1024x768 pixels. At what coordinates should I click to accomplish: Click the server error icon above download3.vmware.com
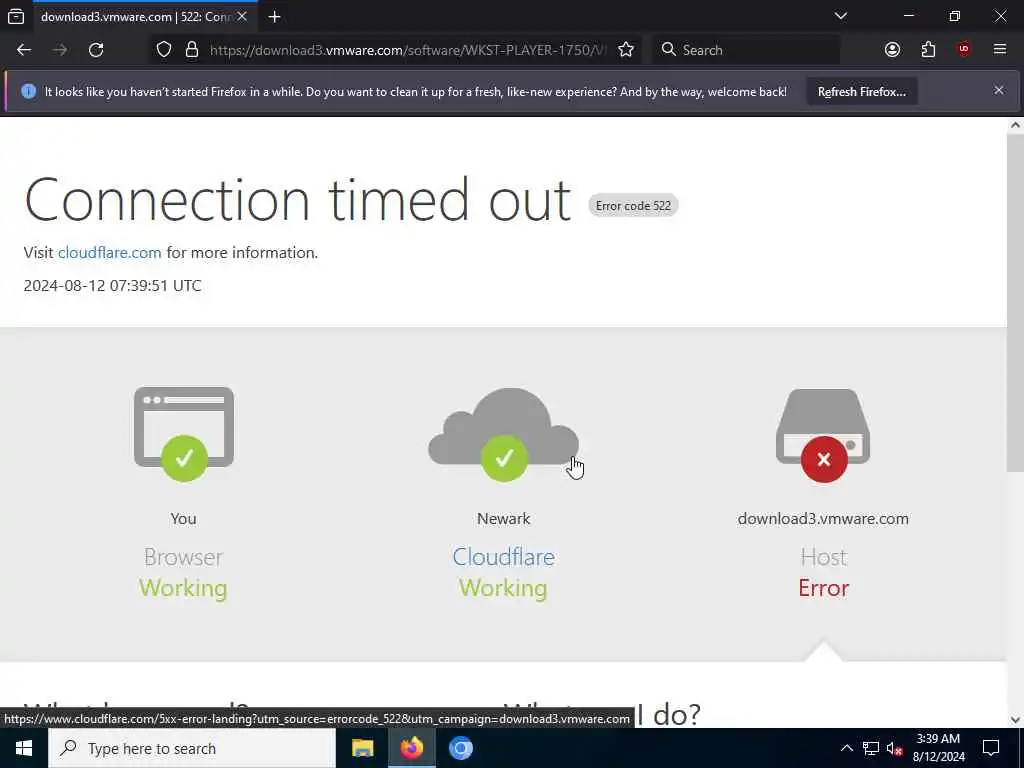point(823,435)
